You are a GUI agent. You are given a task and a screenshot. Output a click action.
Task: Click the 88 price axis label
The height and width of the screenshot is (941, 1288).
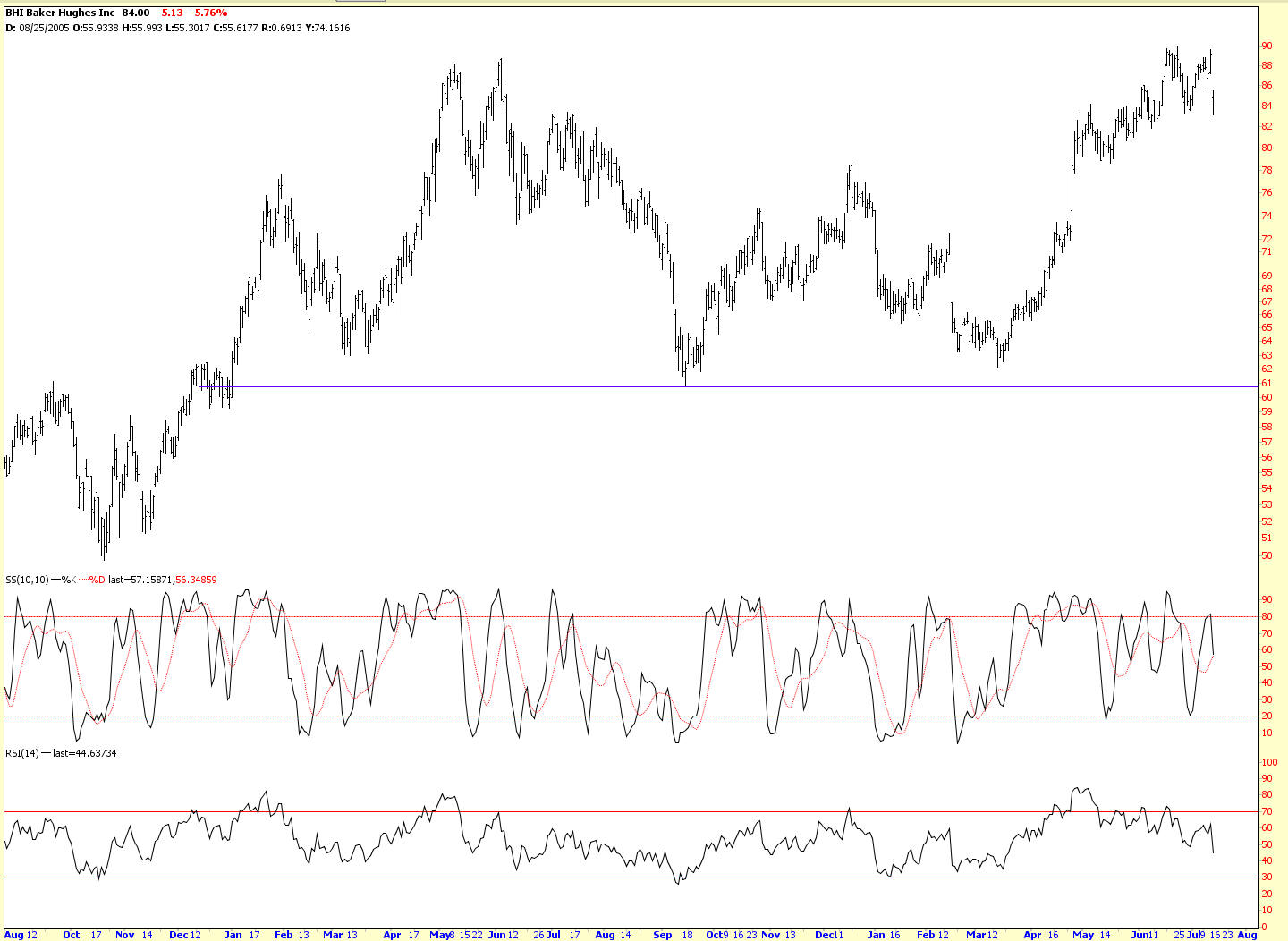coord(1267,66)
